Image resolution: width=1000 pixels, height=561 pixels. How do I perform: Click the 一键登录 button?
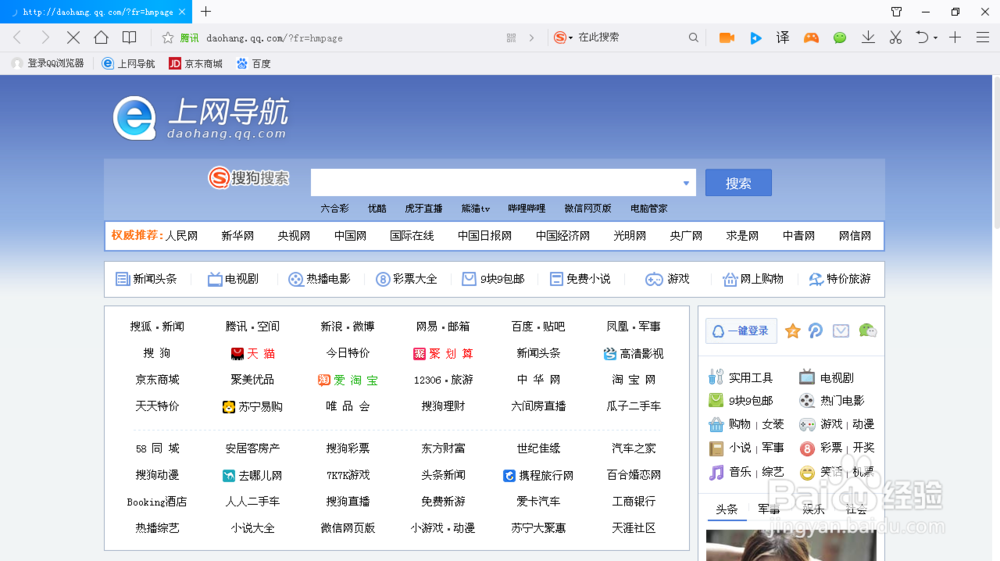pos(741,331)
